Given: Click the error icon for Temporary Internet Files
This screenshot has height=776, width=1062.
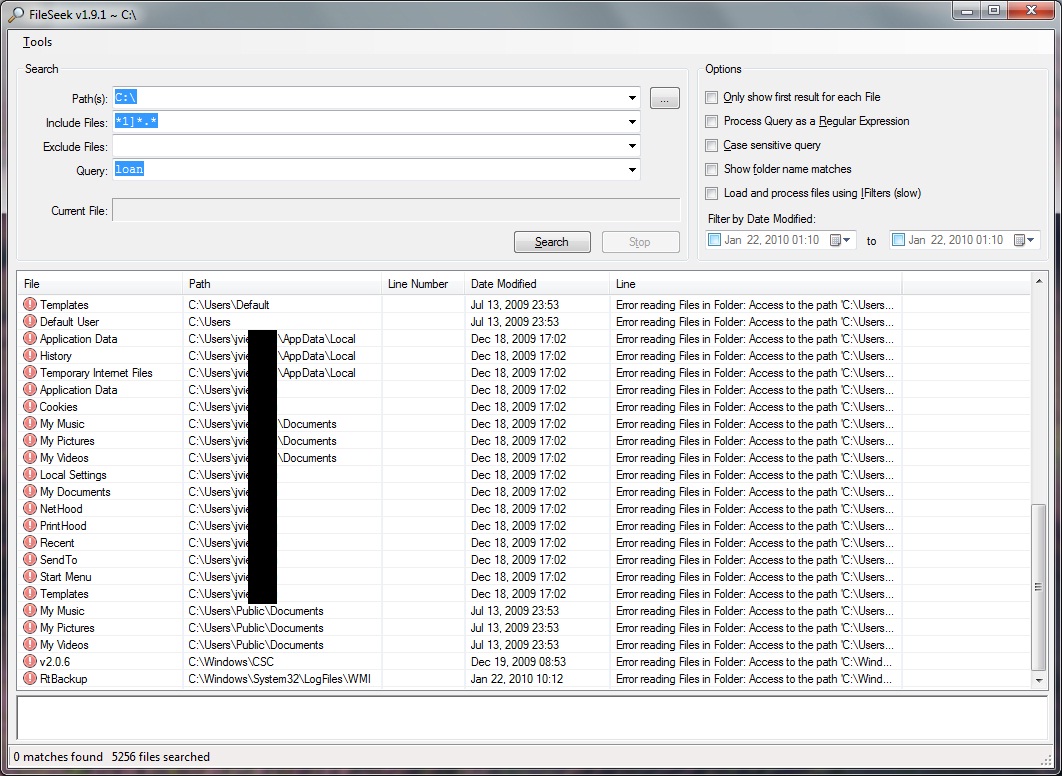Looking at the screenshot, I should click(x=30, y=373).
